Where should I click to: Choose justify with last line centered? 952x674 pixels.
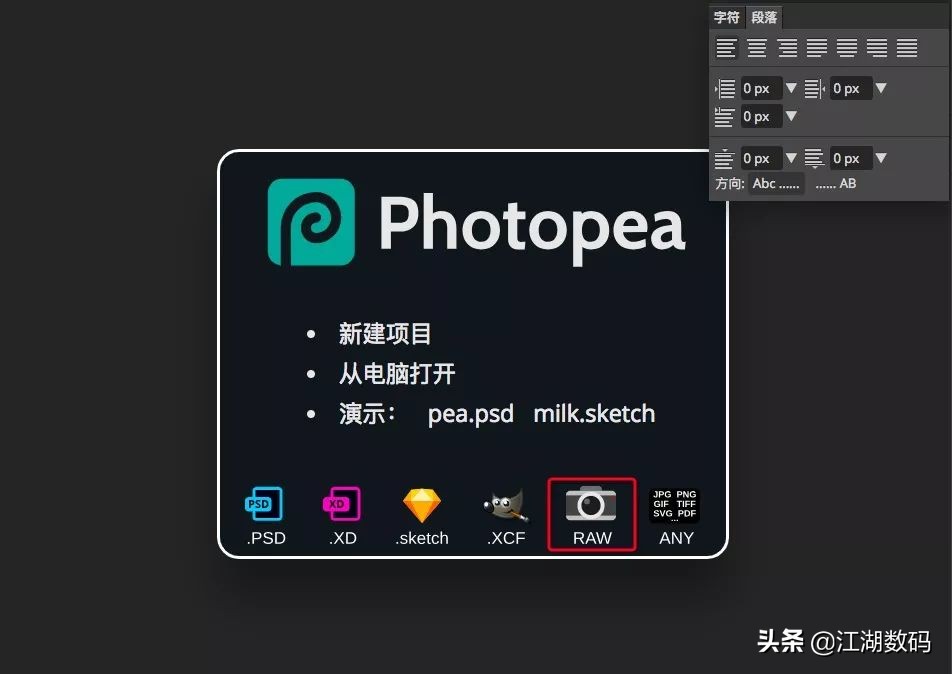click(847, 48)
